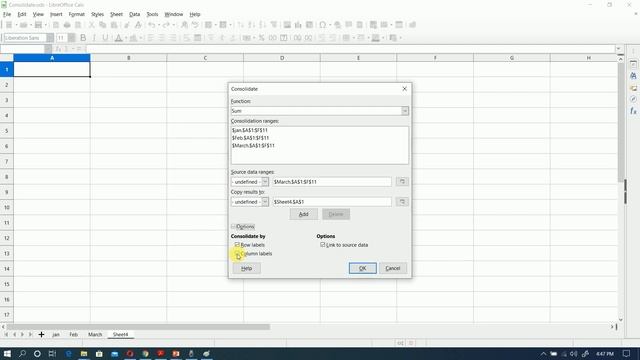
Task: Click the Font Color swatch button
Action: click(118, 38)
